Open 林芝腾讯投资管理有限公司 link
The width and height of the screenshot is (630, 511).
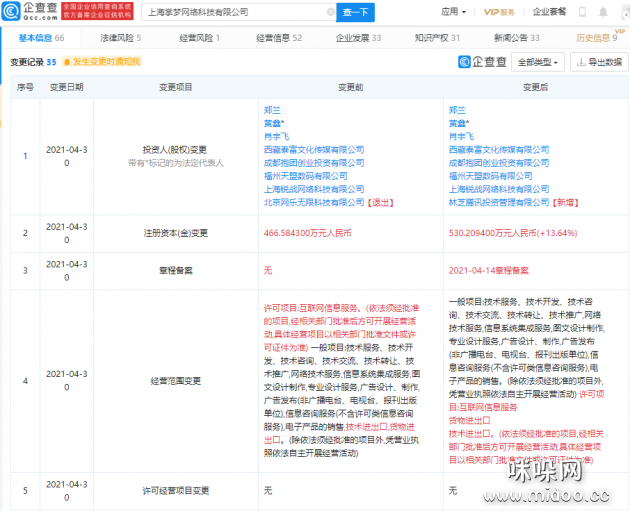(x=499, y=202)
